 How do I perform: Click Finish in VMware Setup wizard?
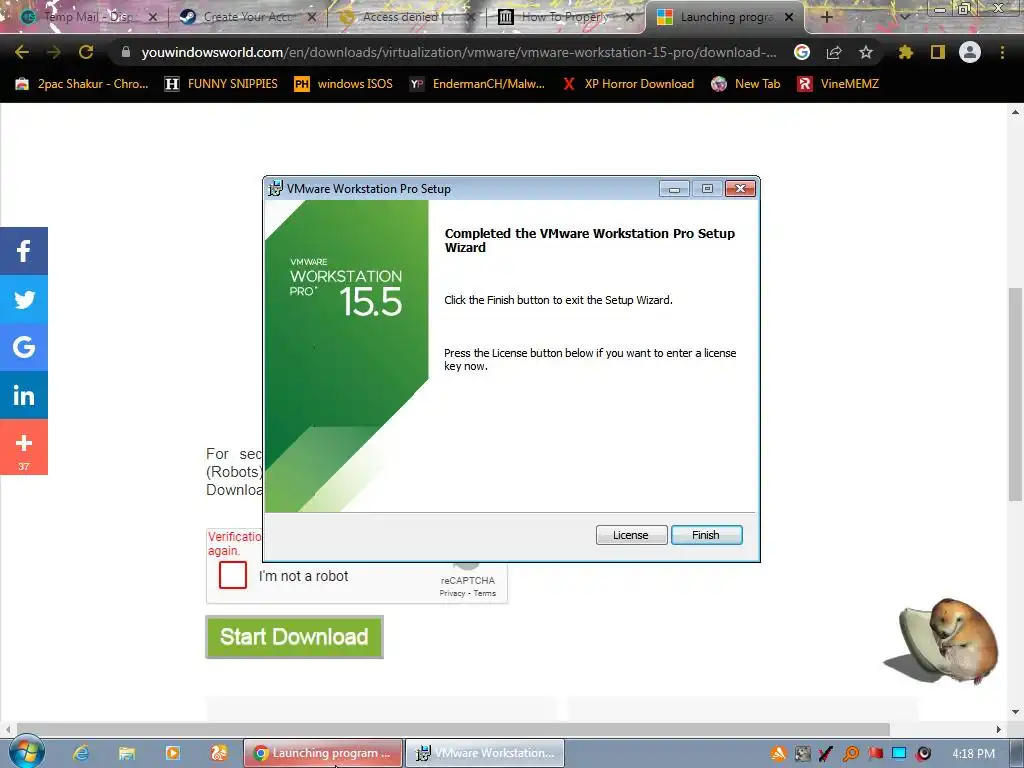coord(706,535)
